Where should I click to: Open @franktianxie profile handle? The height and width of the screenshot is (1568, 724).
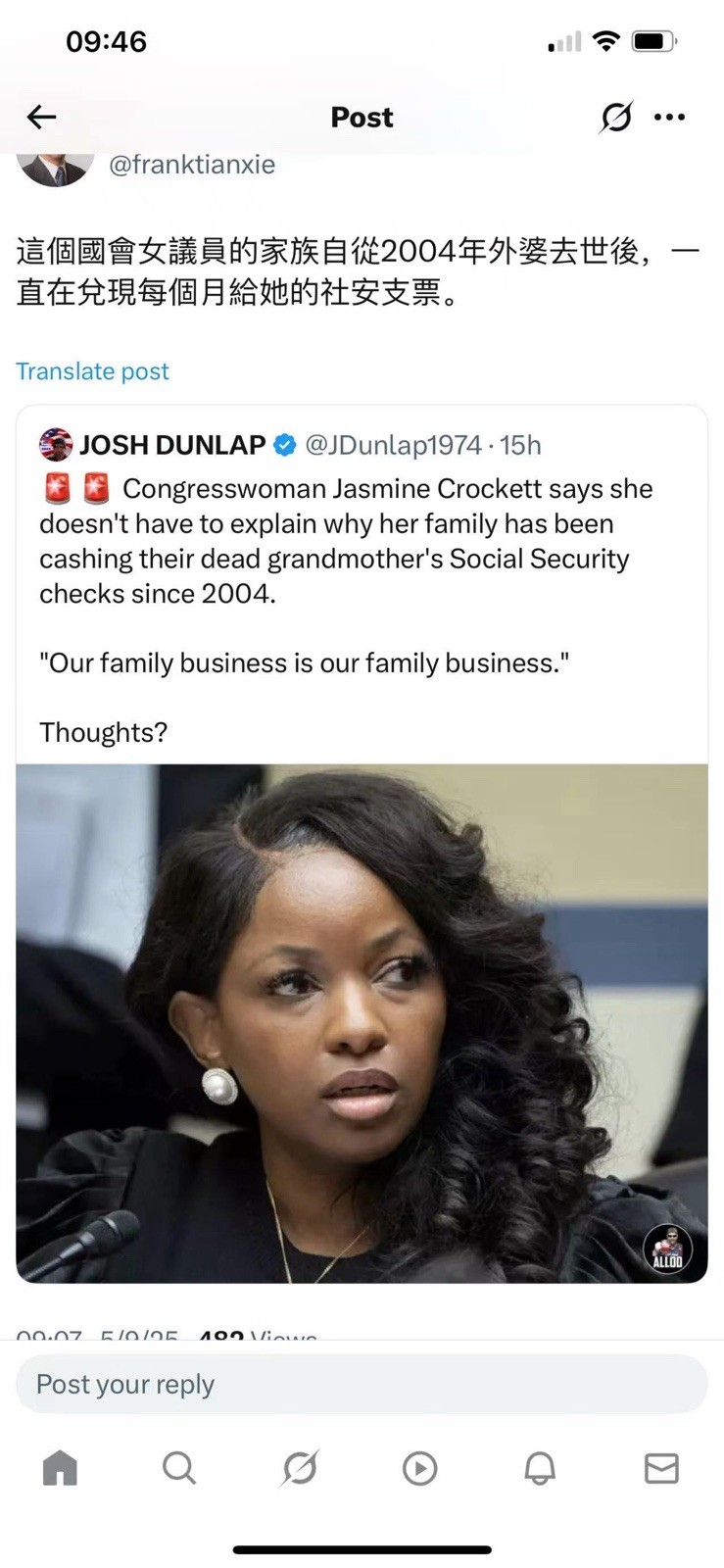click(192, 165)
